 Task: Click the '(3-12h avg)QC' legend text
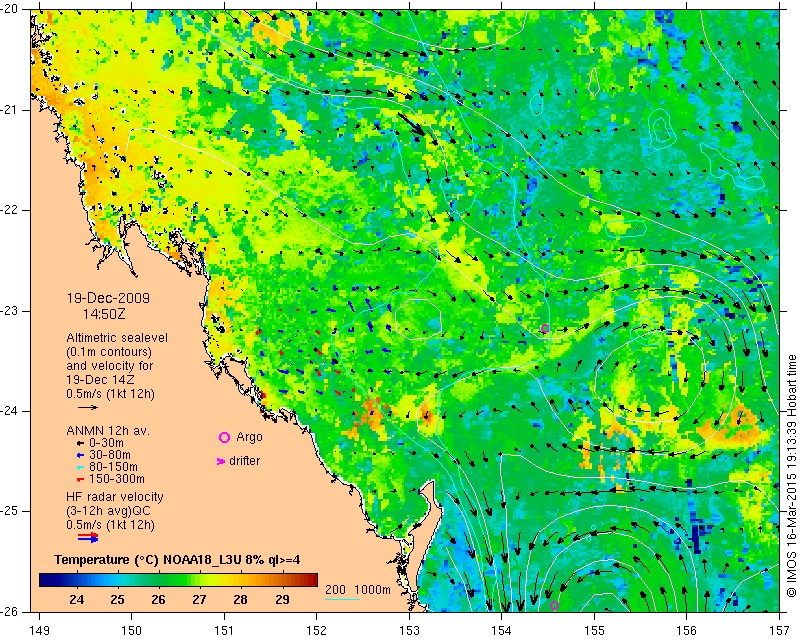108,510
